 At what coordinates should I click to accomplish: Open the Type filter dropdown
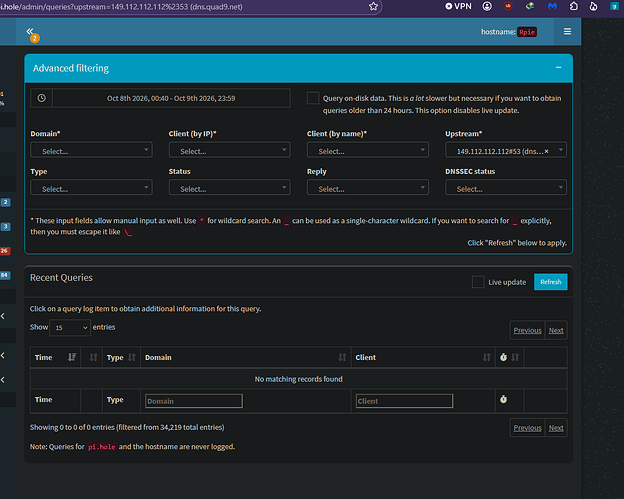point(91,187)
